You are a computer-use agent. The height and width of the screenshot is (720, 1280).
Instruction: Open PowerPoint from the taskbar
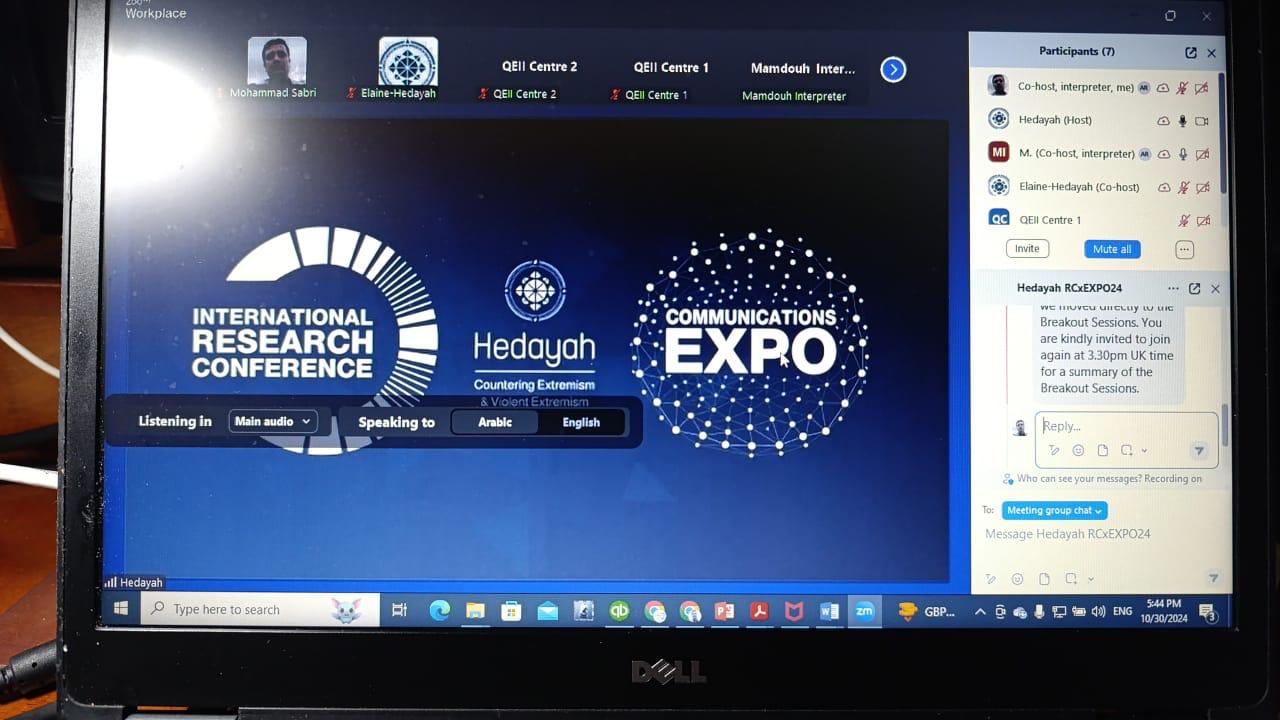724,611
